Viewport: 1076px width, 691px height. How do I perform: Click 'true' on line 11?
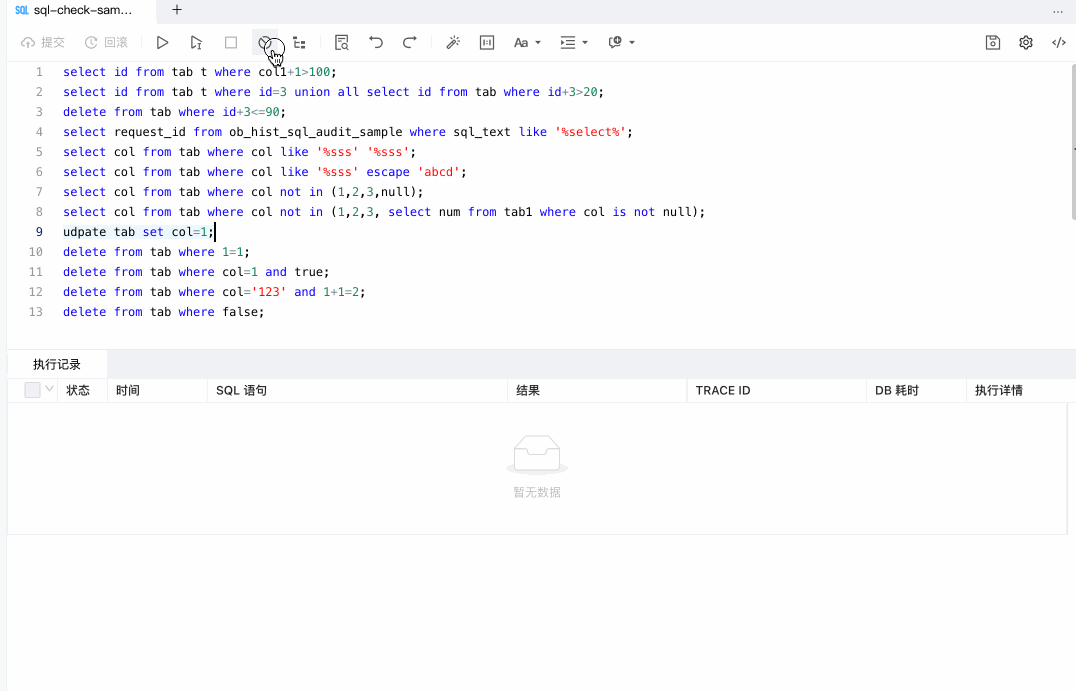309,272
